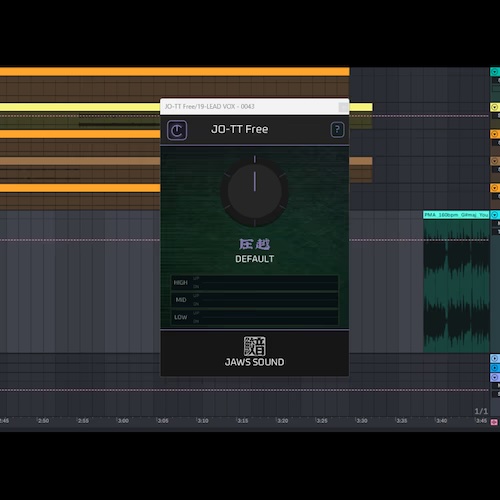This screenshot has height=500, width=500.
Task: Collapse the cyan PMA audio track arrow
Action: pyautogui.click(x=495, y=215)
